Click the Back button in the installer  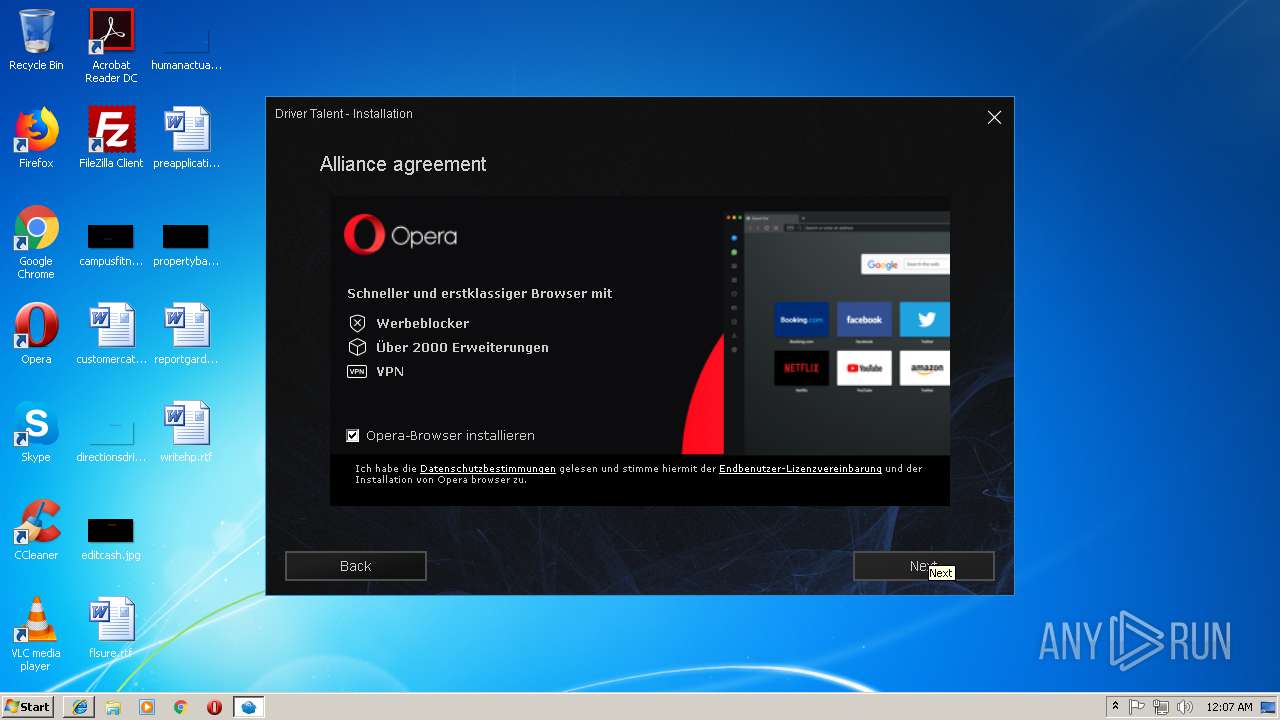tap(355, 566)
